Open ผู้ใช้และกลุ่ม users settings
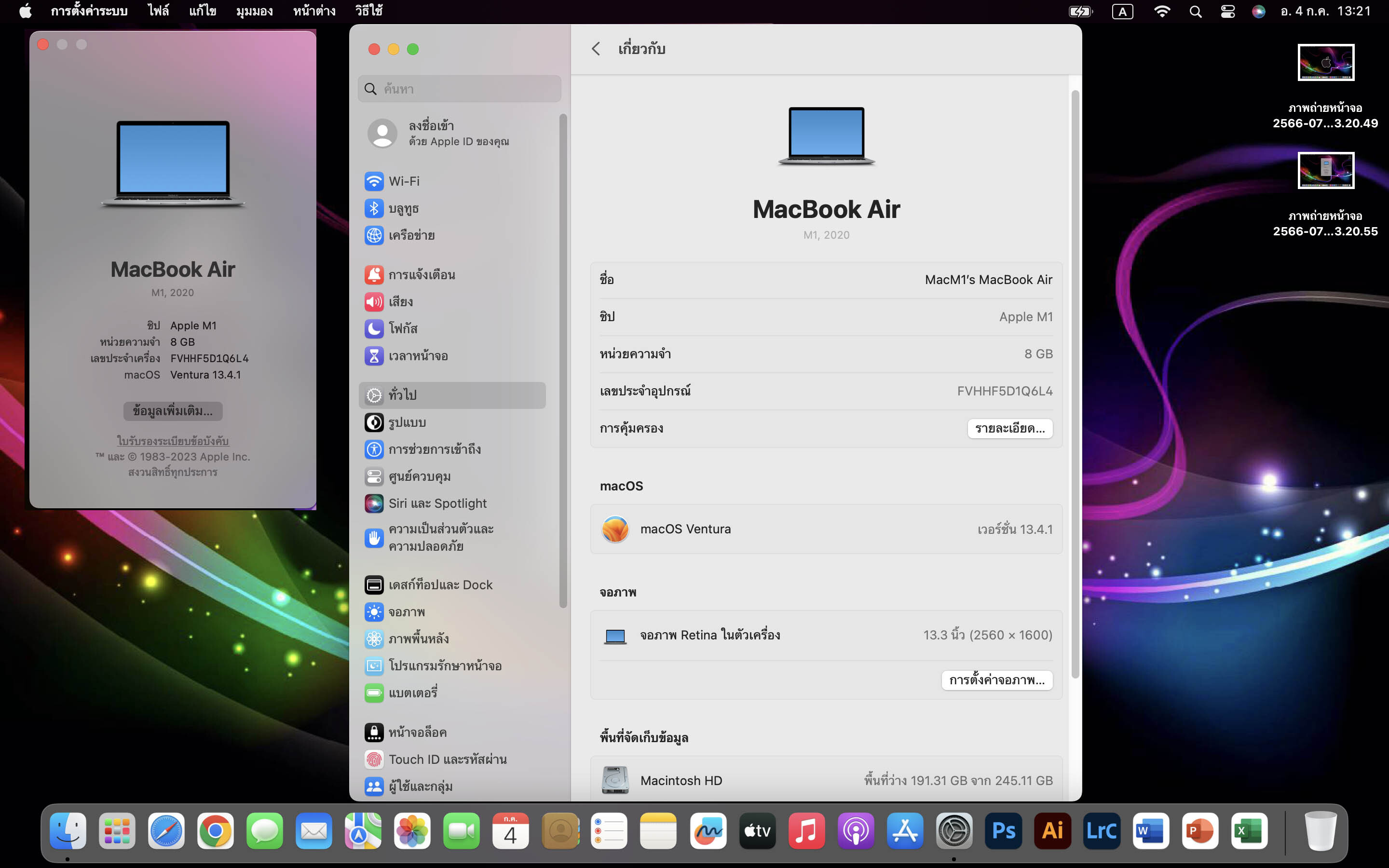This screenshot has height=868, width=1389. click(452, 787)
